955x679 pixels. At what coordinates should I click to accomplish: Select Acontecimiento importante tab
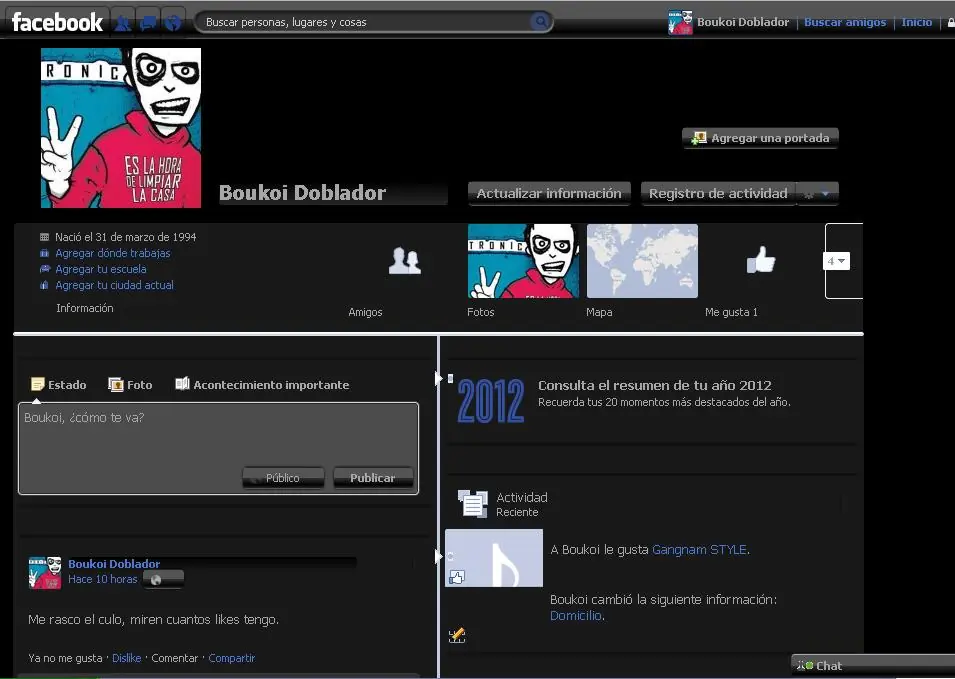[263, 385]
